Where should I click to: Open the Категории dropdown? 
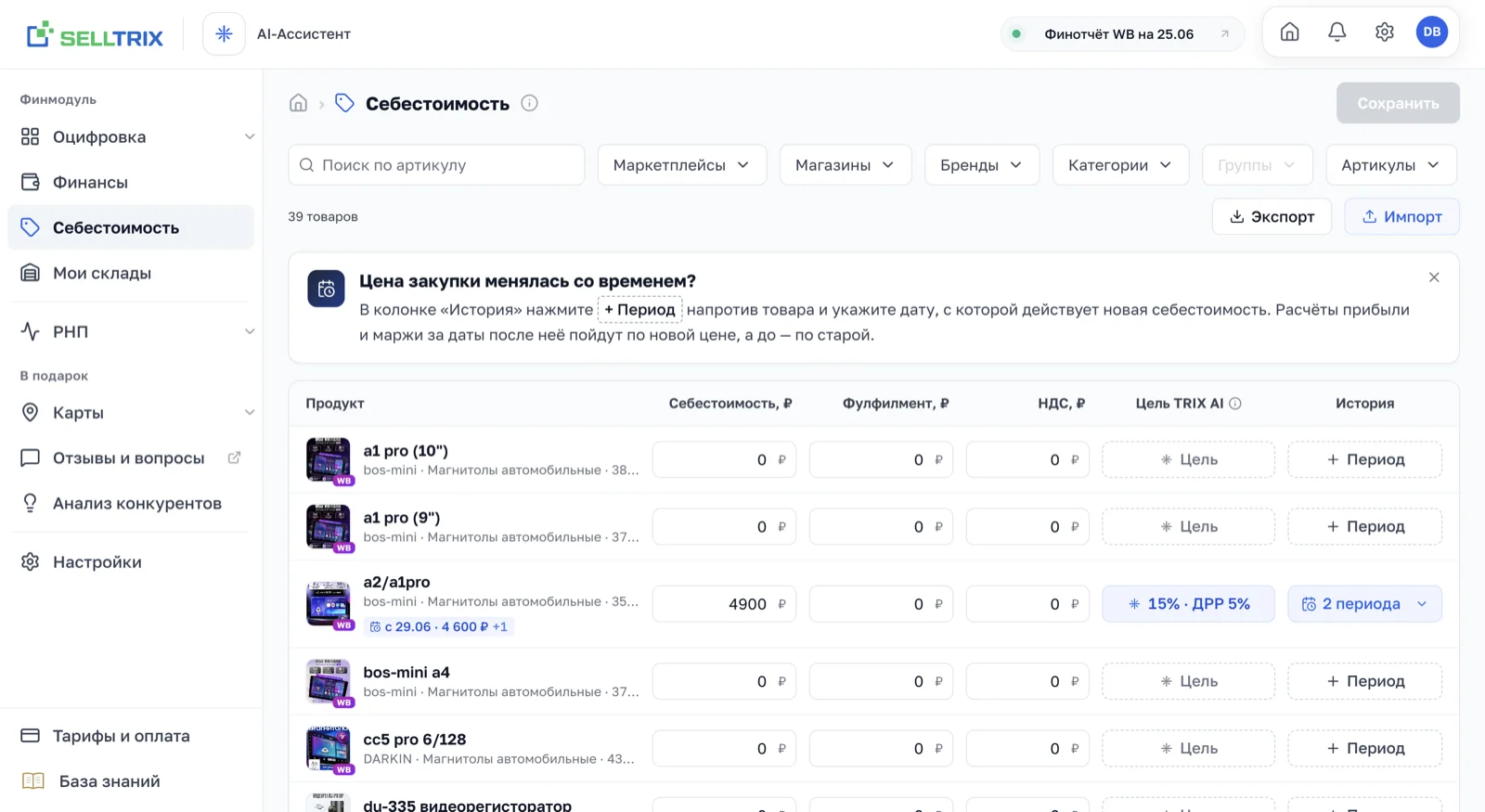pos(1120,165)
